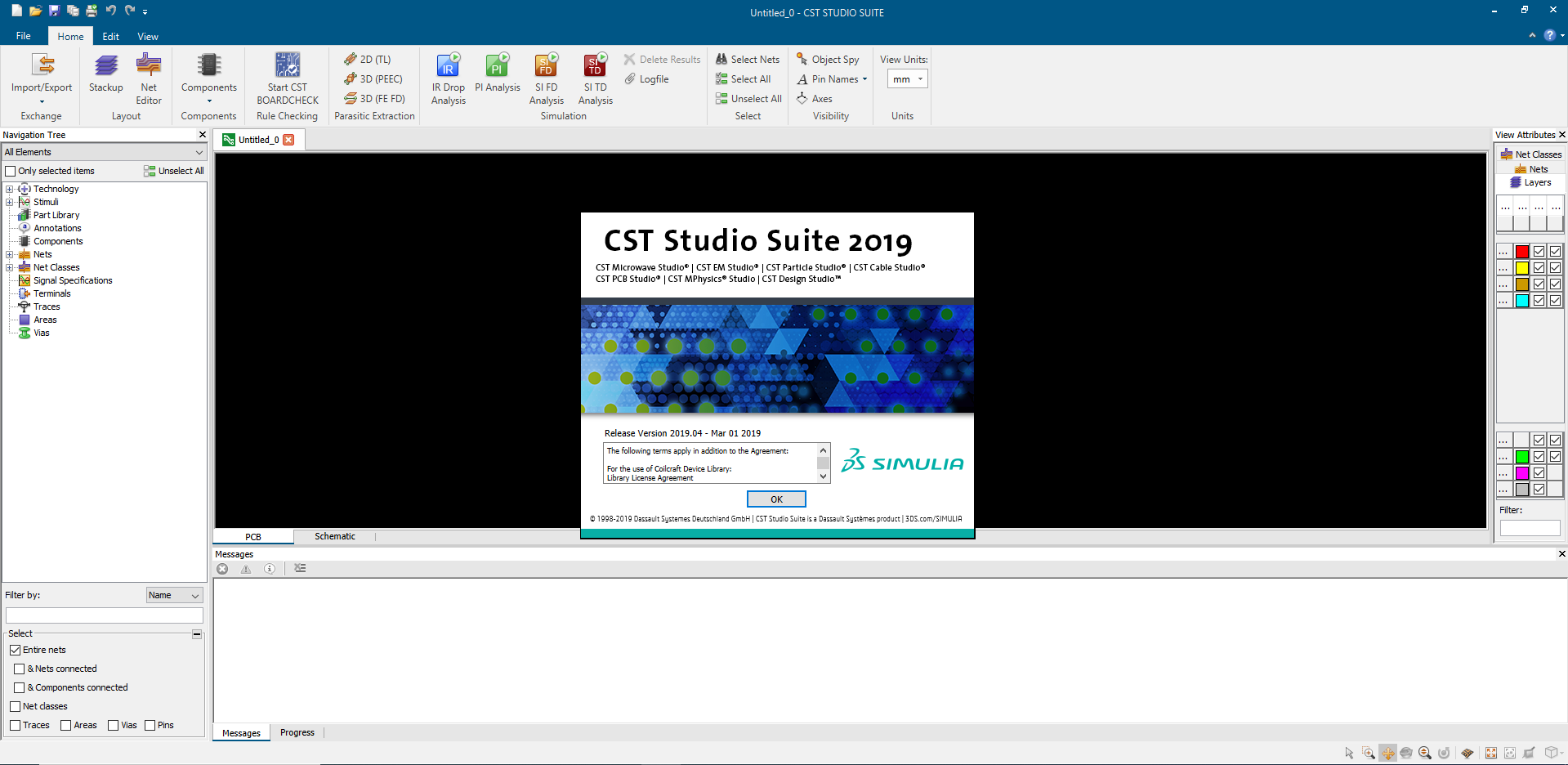Click the cyan layer color swatch
This screenshot has width=1568, height=765.
click(1522, 301)
